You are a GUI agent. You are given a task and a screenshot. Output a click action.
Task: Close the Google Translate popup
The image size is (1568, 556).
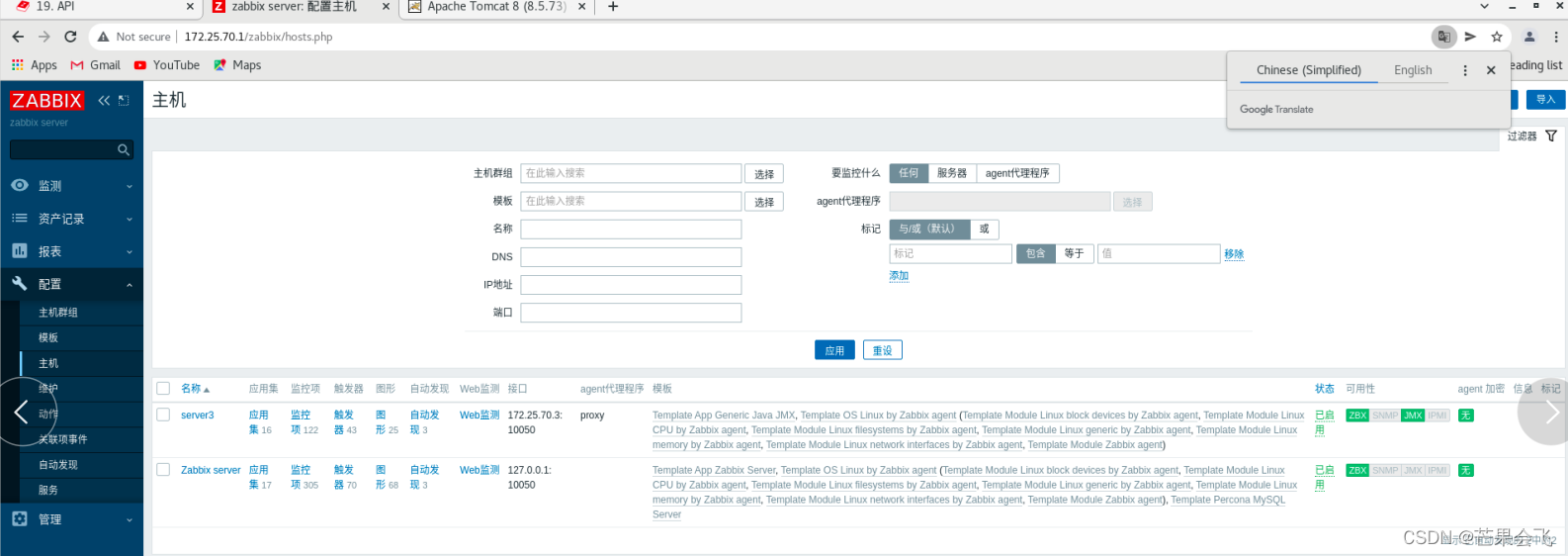click(1491, 70)
